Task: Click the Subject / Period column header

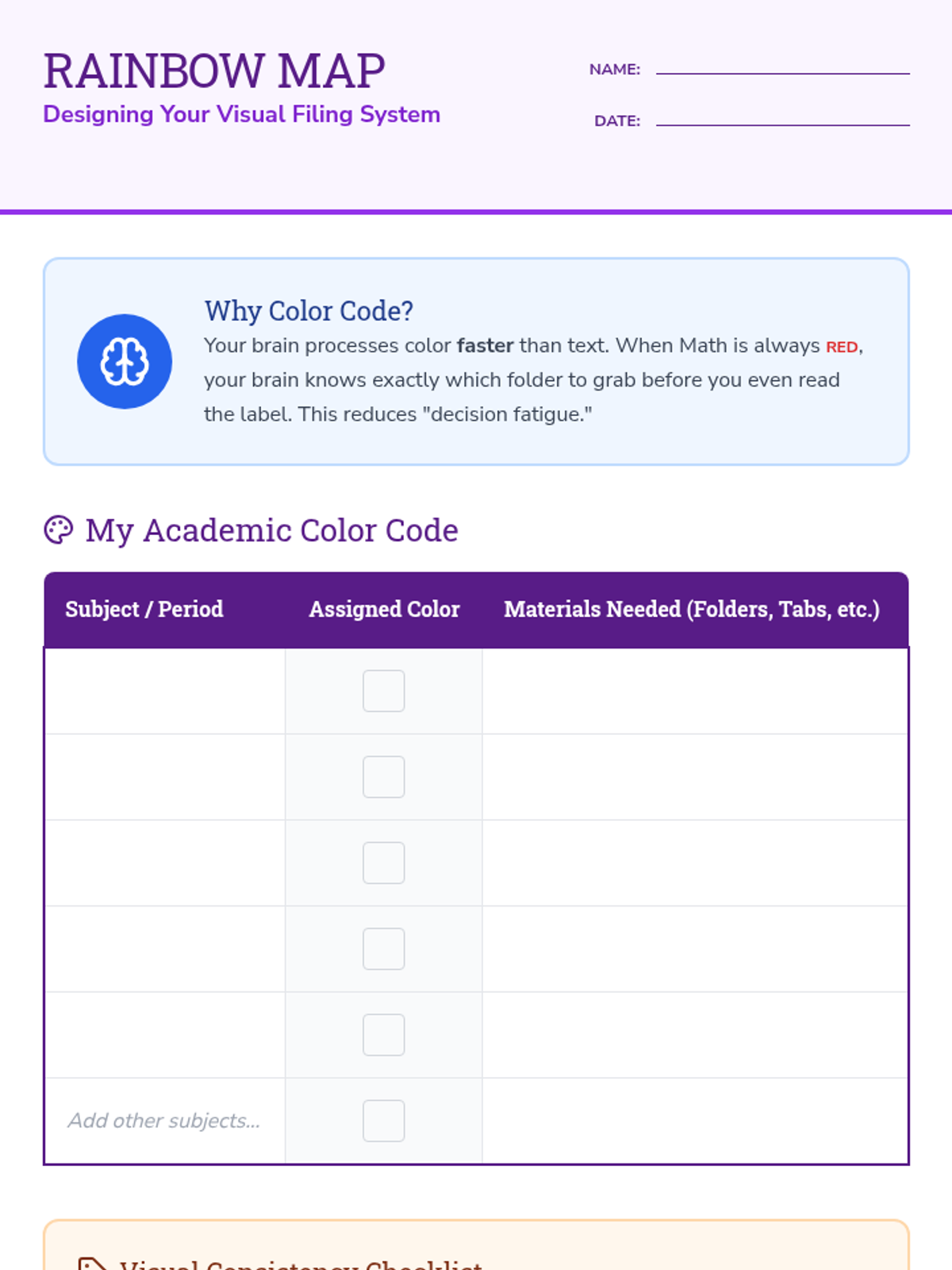Action: pos(144,609)
